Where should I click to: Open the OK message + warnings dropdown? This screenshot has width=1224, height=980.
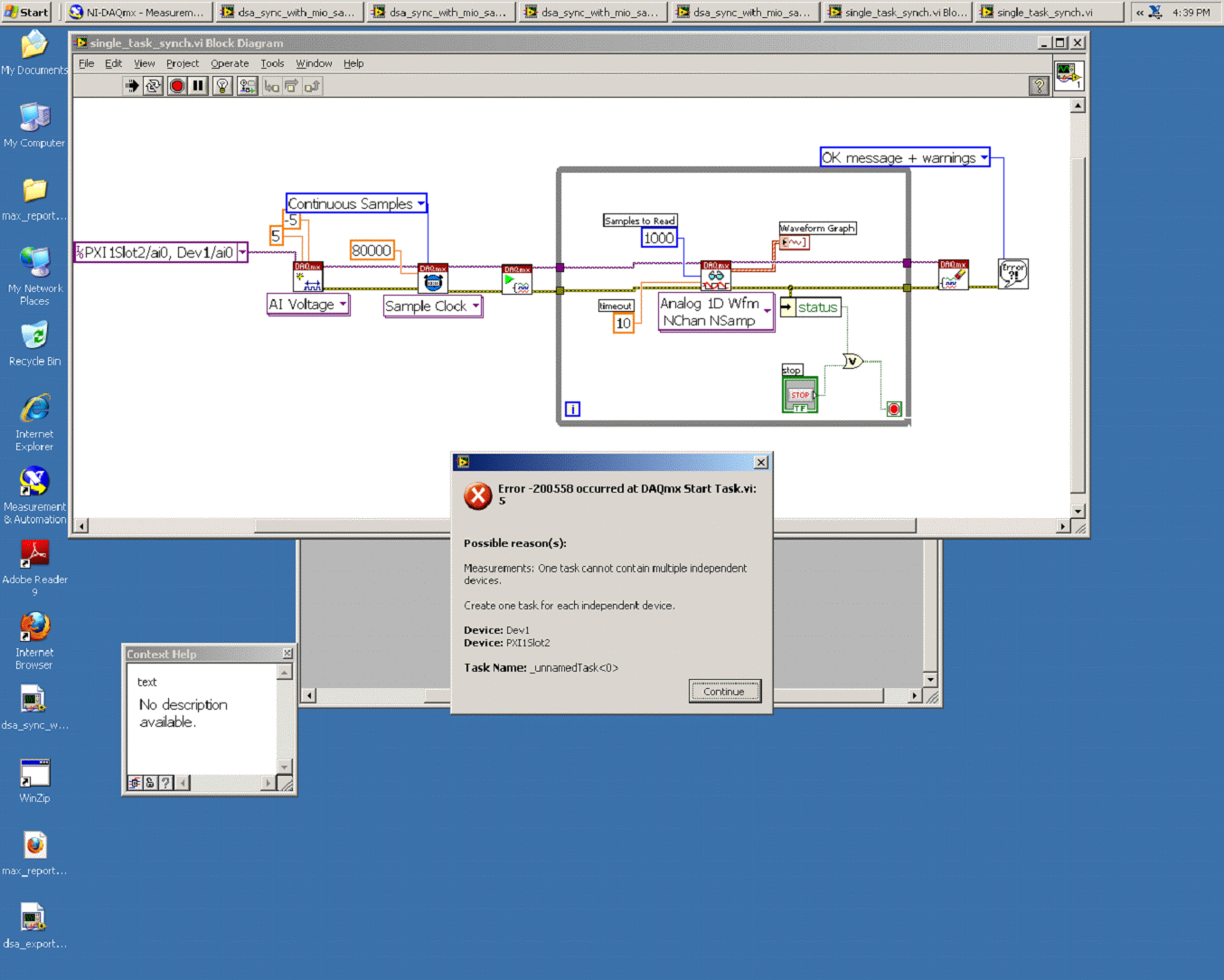click(x=984, y=157)
